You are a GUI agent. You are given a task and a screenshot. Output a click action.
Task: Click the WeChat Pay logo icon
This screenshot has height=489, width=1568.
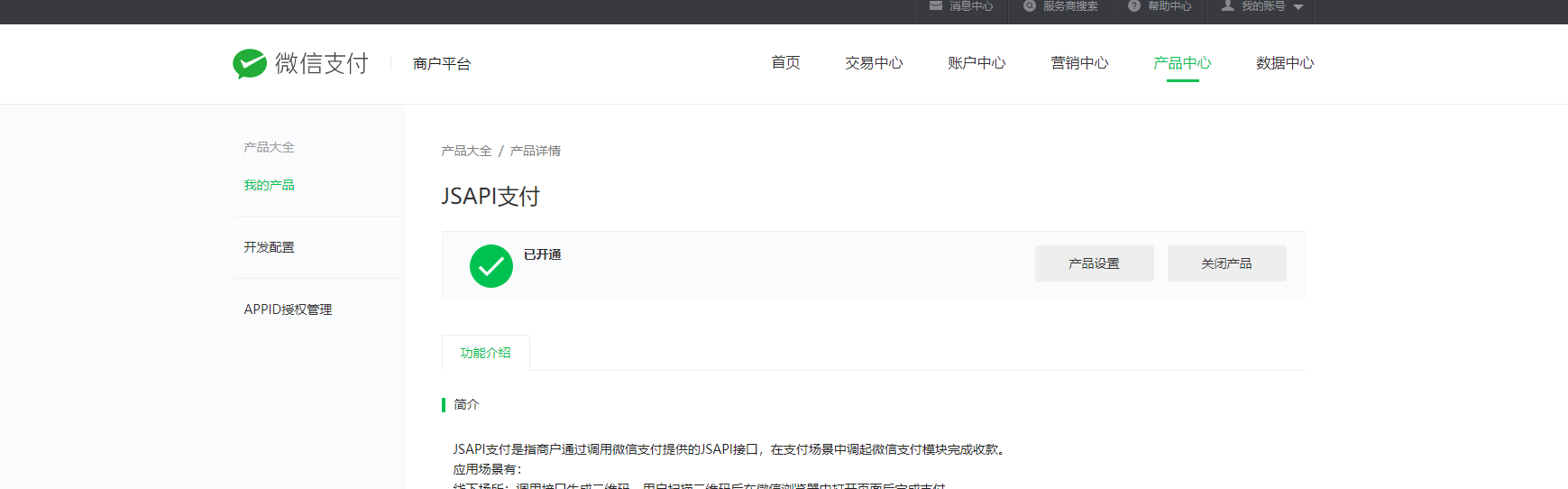(x=250, y=63)
